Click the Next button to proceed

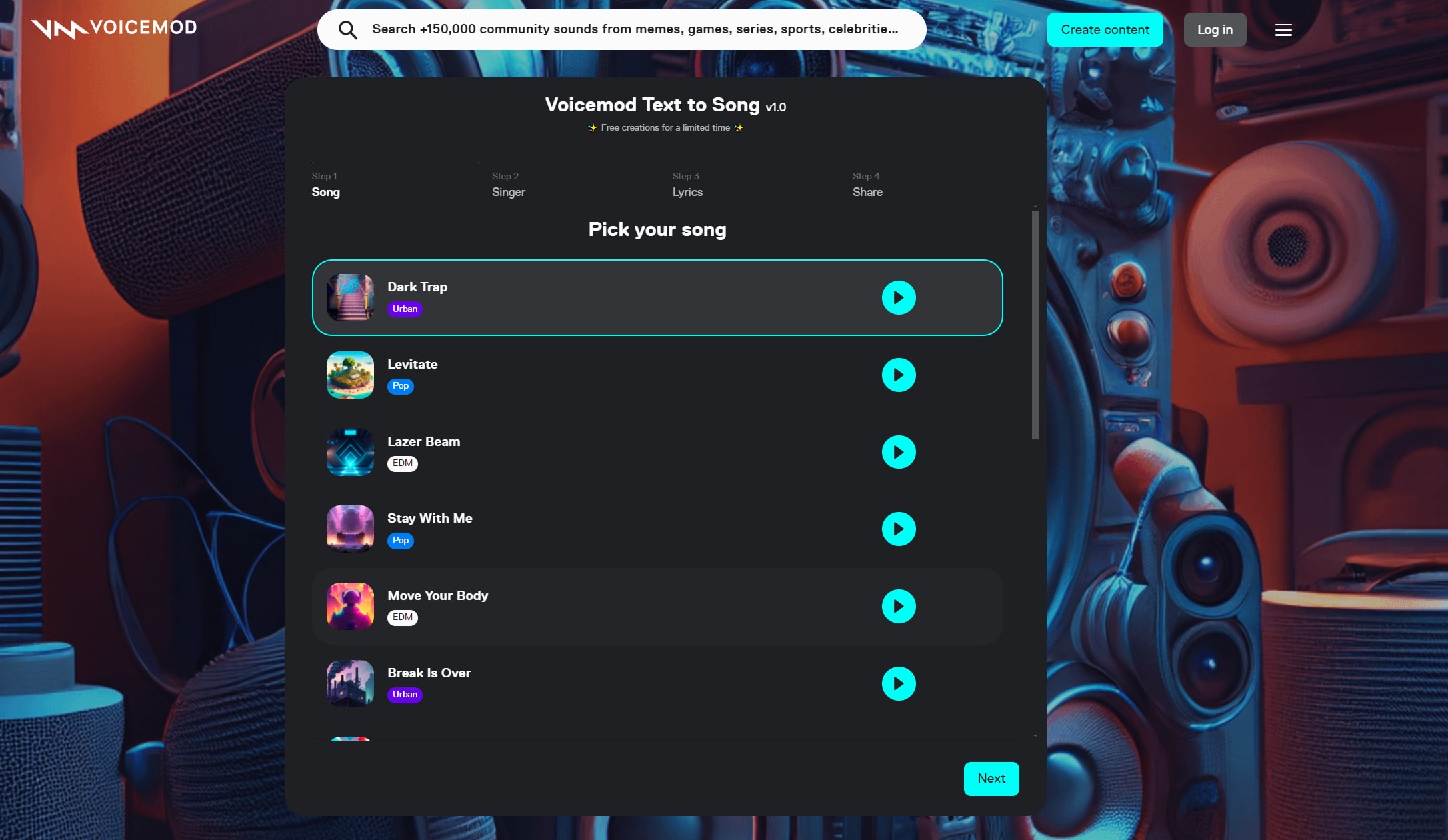[991, 778]
